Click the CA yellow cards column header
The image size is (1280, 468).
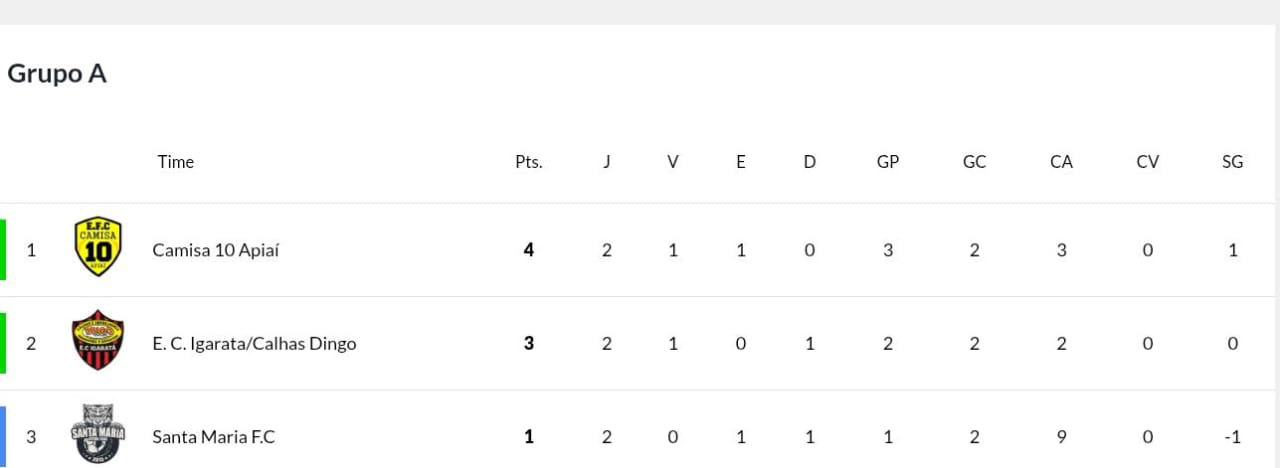click(x=1061, y=162)
